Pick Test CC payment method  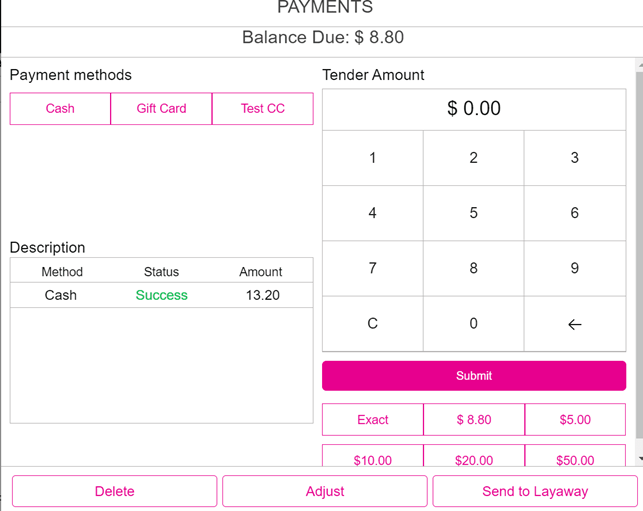[262, 109]
